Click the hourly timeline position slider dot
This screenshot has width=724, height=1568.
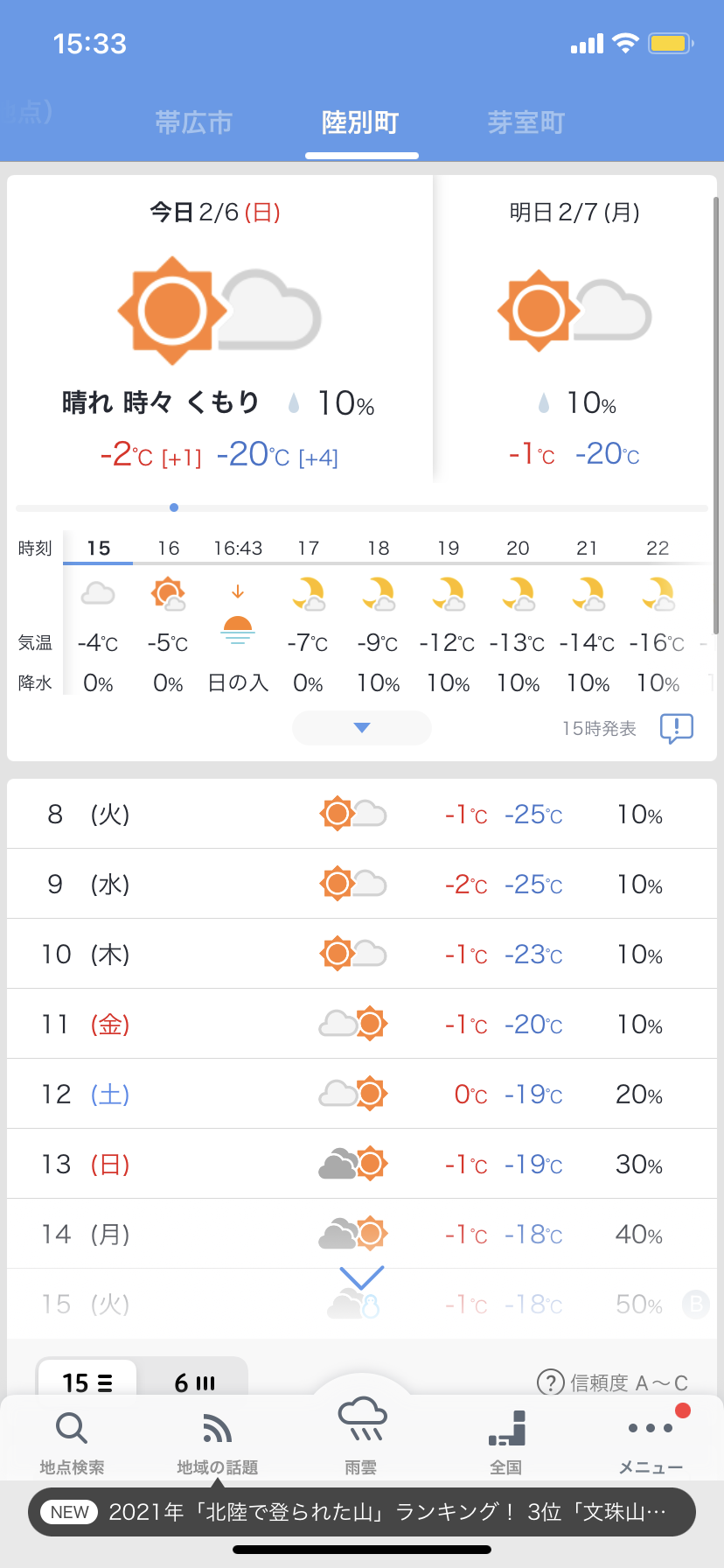174,507
